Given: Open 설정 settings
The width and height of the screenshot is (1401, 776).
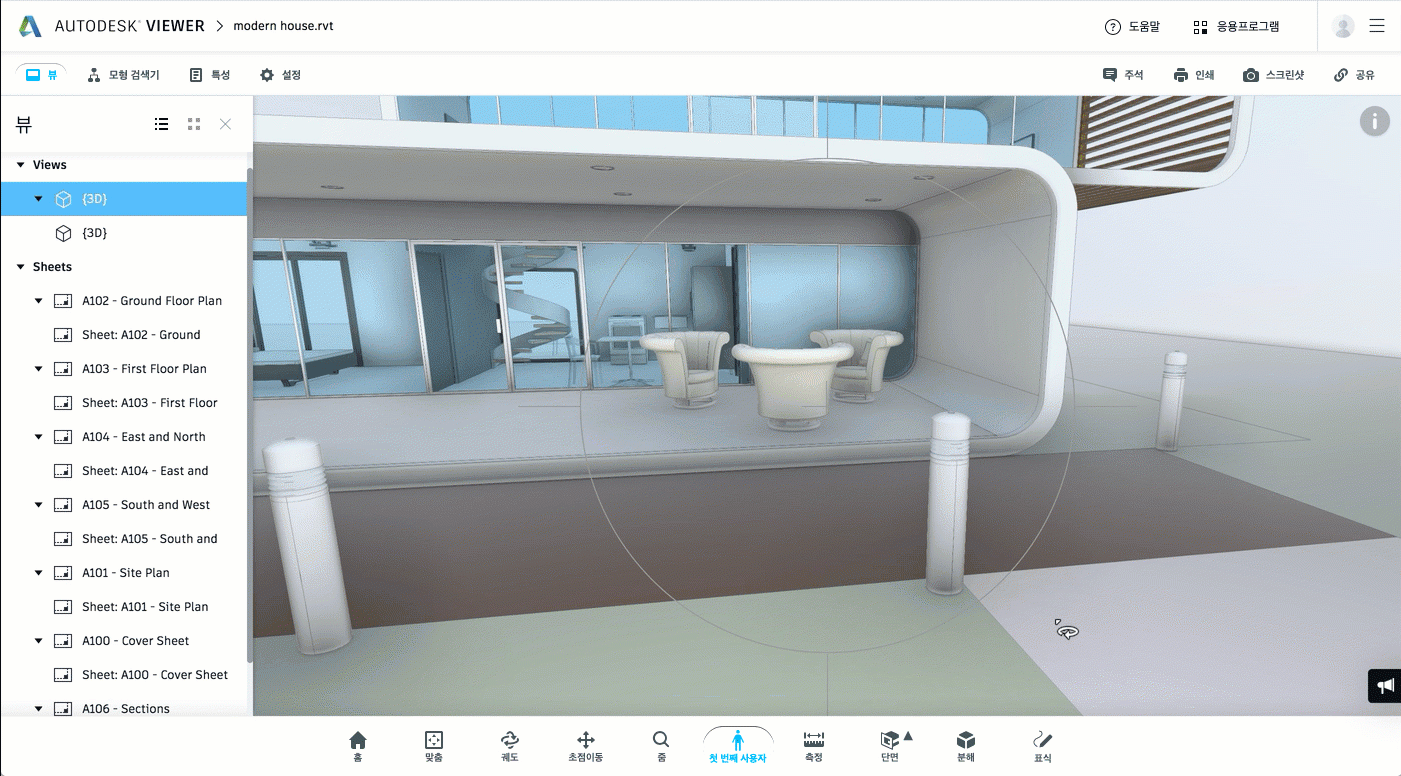Looking at the screenshot, I should pos(280,75).
